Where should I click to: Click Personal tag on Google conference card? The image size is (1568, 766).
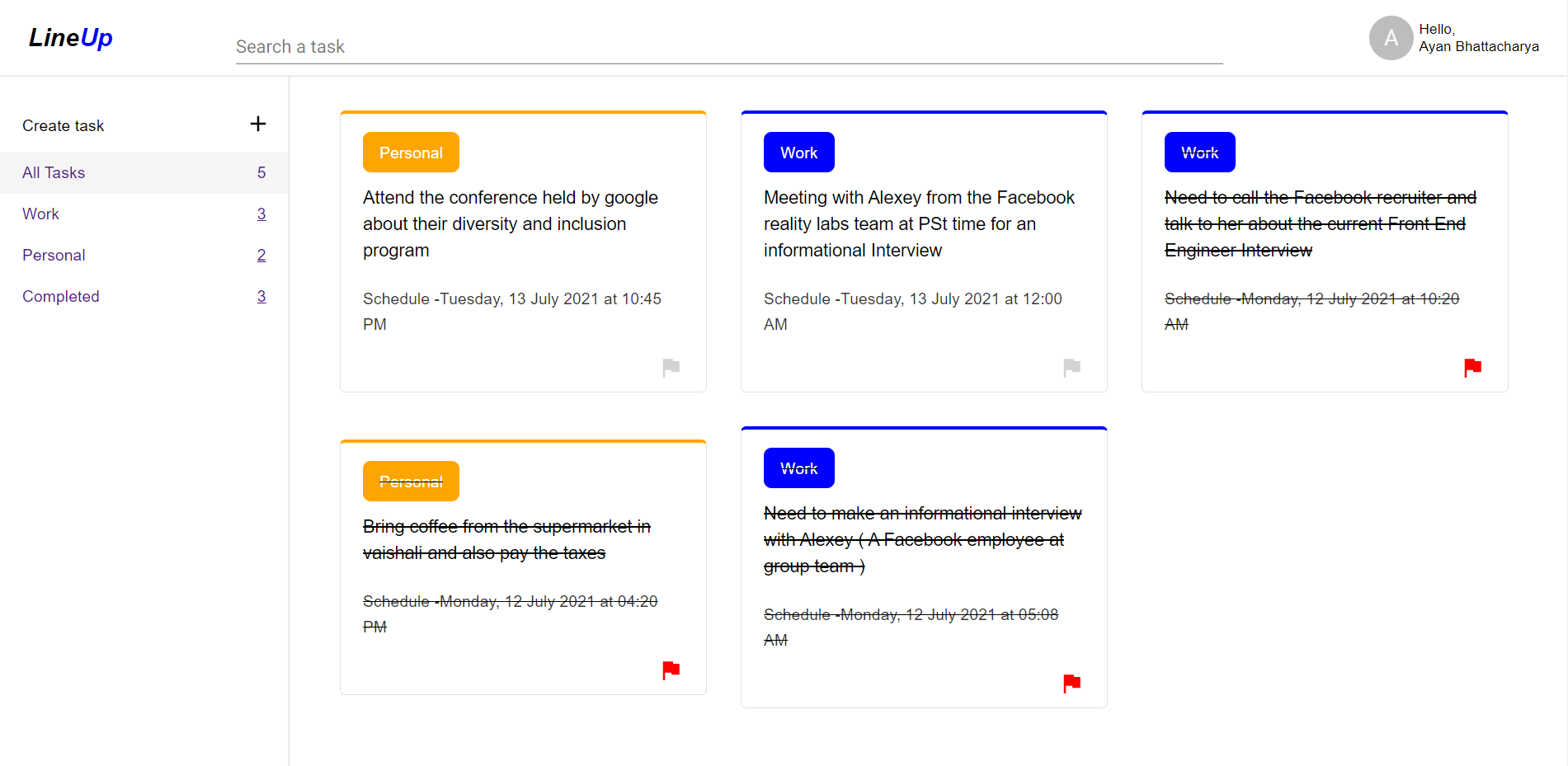coord(411,153)
